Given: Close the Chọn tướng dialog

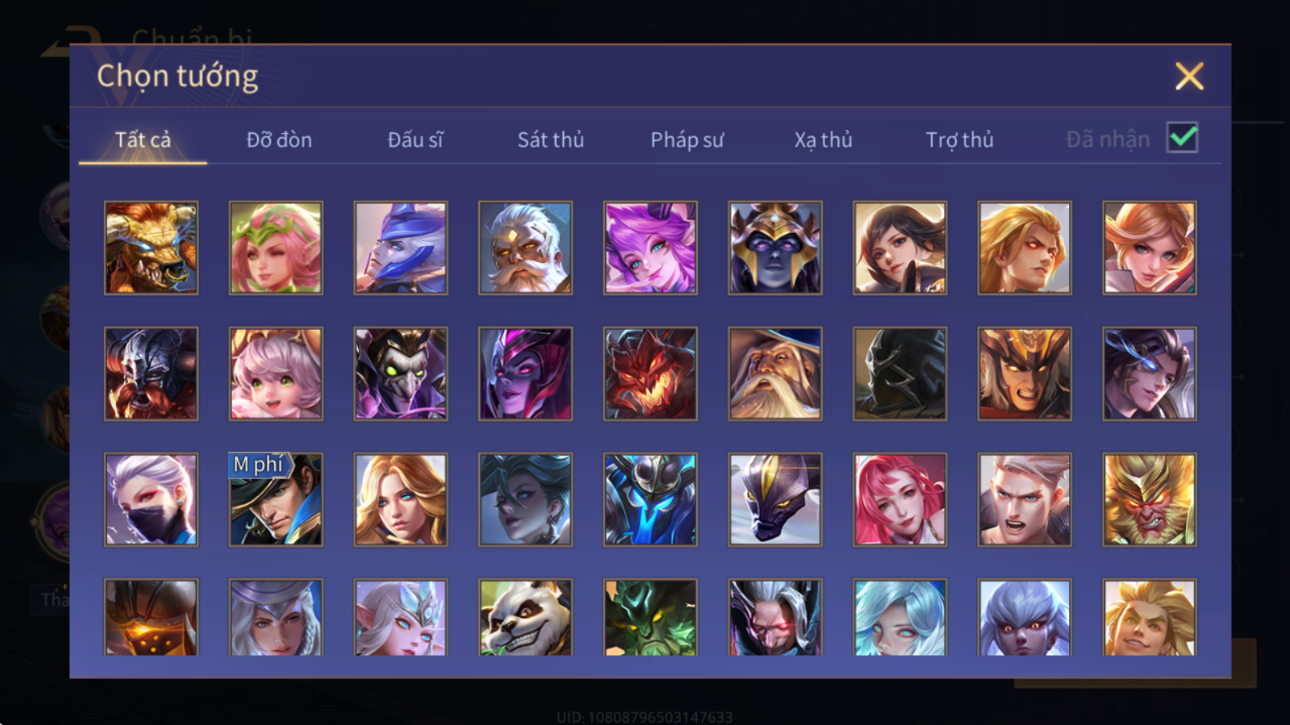Looking at the screenshot, I should [x=1189, y=76].
